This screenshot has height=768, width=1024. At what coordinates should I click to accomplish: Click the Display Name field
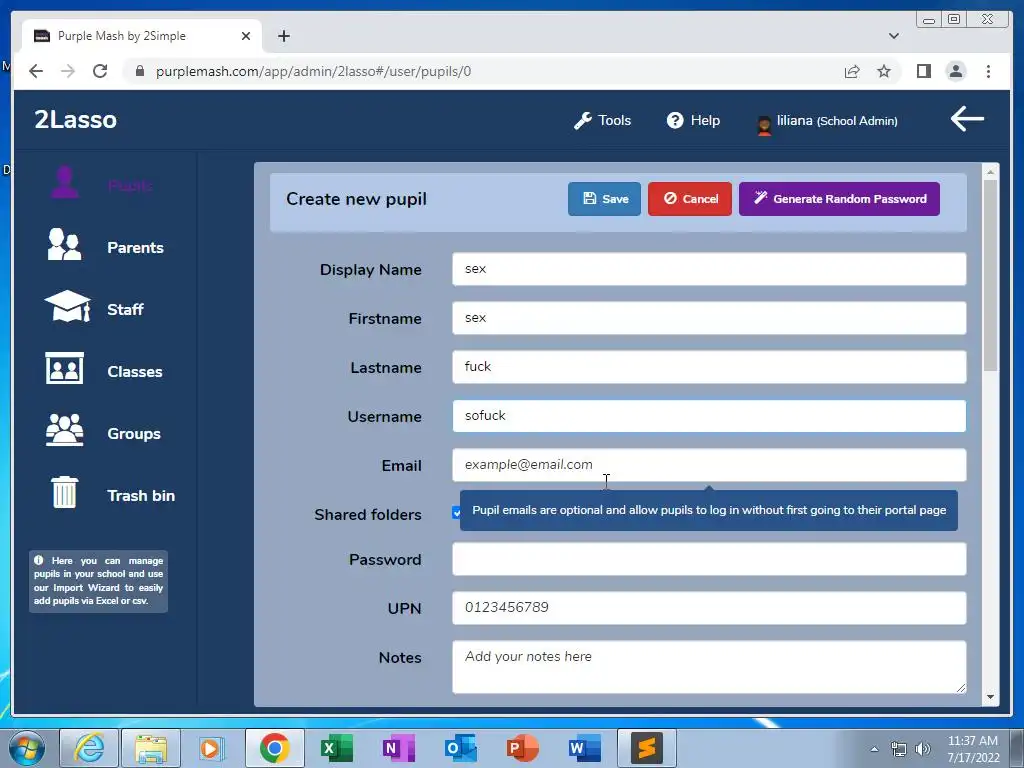click(x=709, y=269)
